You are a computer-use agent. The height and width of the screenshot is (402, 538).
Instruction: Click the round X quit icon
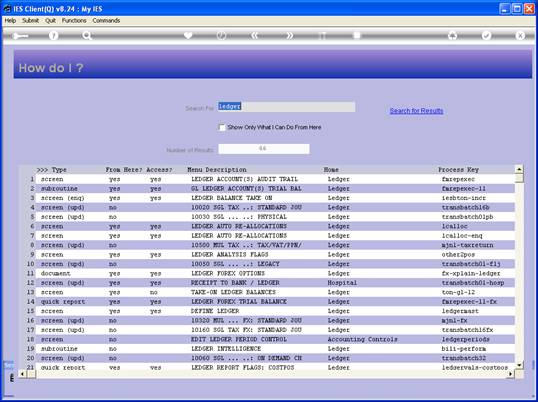(x=520, y=35)
